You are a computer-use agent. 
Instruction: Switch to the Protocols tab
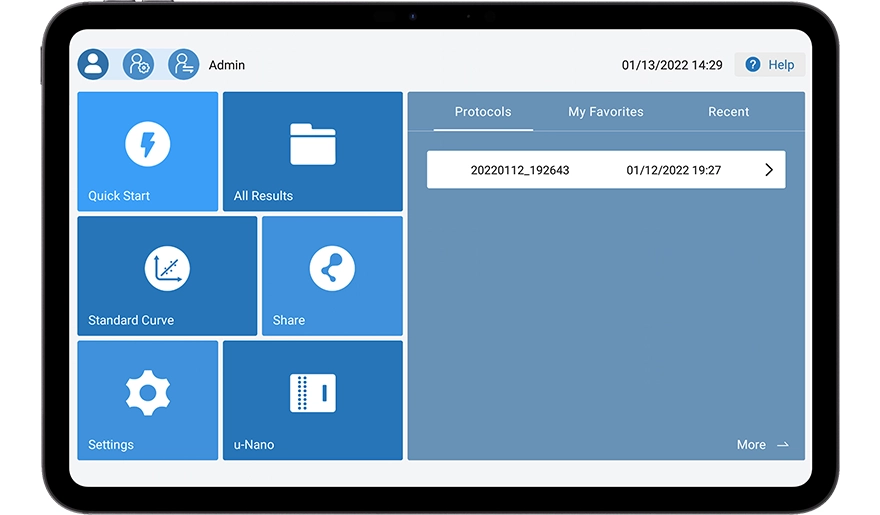(x=483, y=112)
